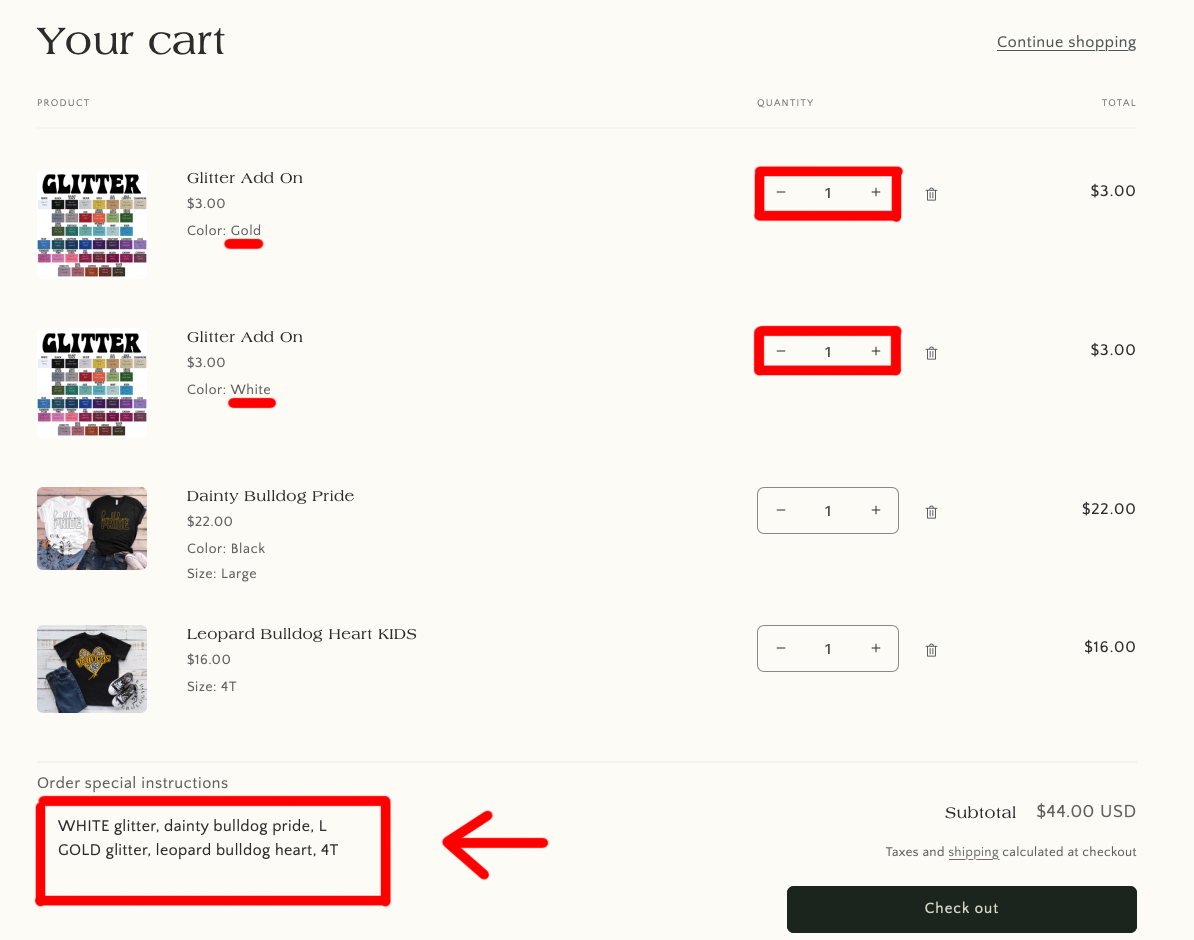Click trash icon for Dainty Bulldog Pride
Screen dimensions: 1194x940
(931, 512)
